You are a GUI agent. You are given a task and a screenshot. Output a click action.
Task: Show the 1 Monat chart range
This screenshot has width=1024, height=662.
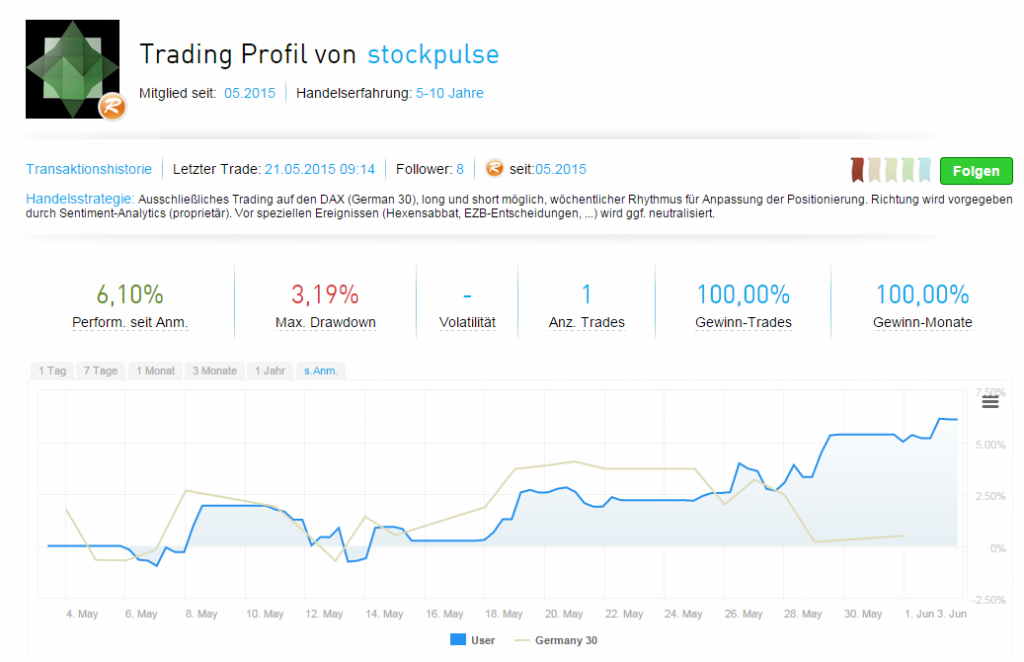(x=155, y=371)
